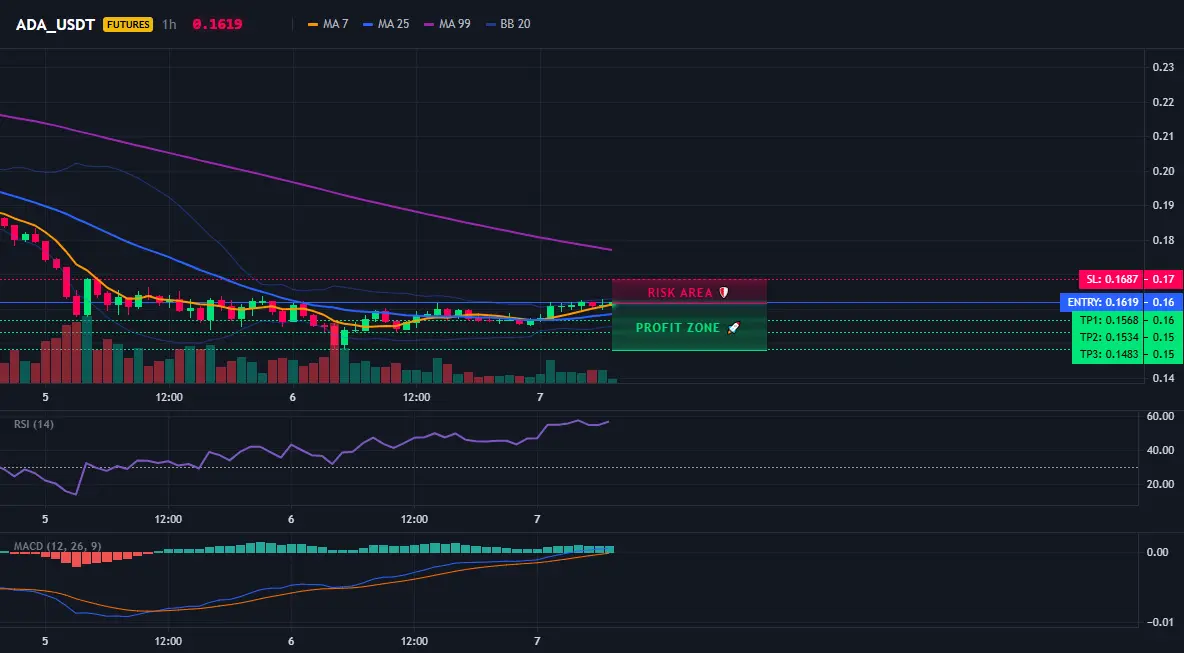Click the 0.19 price axis label
Viewport: 1184px width, 653px height.
(1163, 205)
